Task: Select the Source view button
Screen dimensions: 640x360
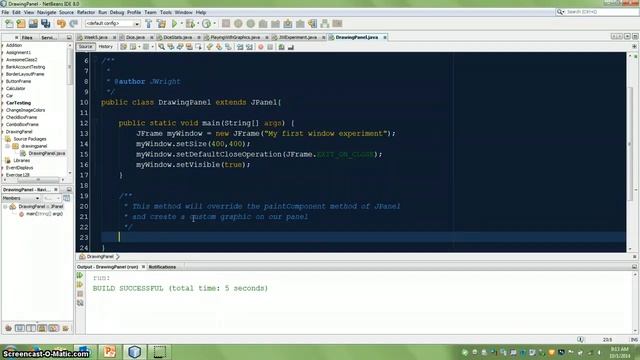Action: pyautogui.click(x=86, y=47)
